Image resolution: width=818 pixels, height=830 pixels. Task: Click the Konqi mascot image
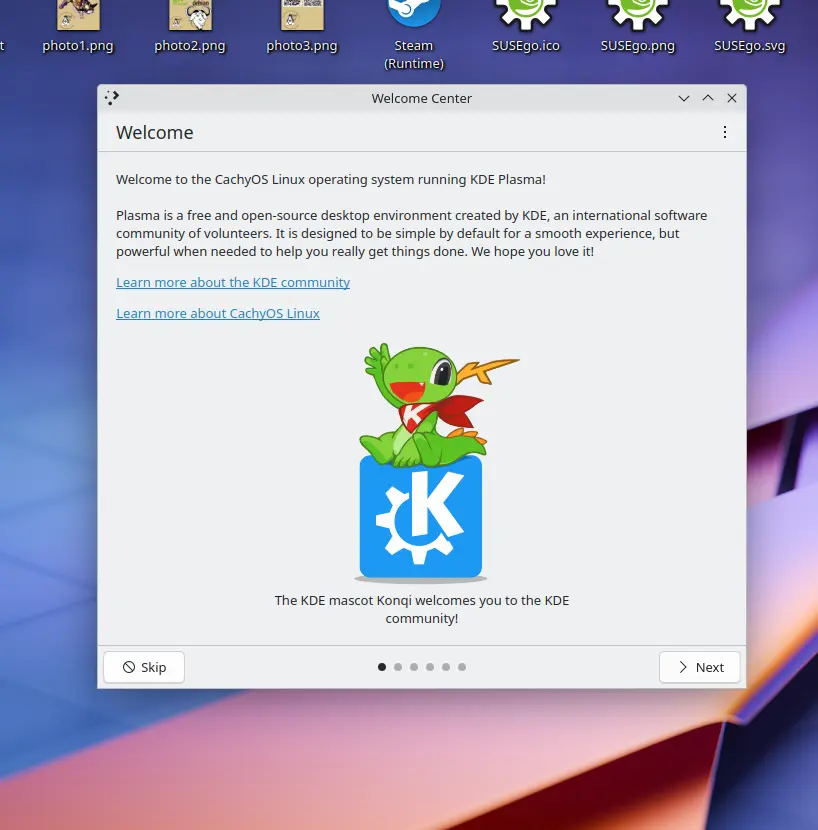(x=421, y=462)
